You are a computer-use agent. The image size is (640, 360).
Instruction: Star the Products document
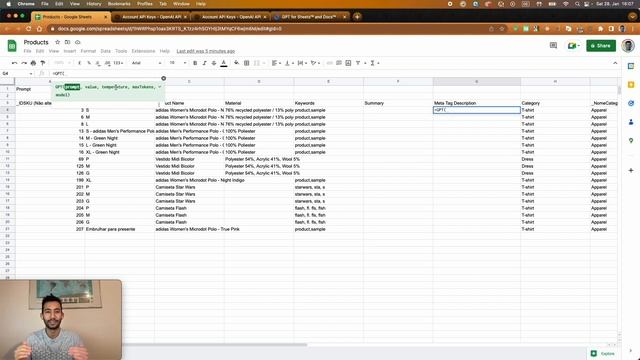click(58, 42)
